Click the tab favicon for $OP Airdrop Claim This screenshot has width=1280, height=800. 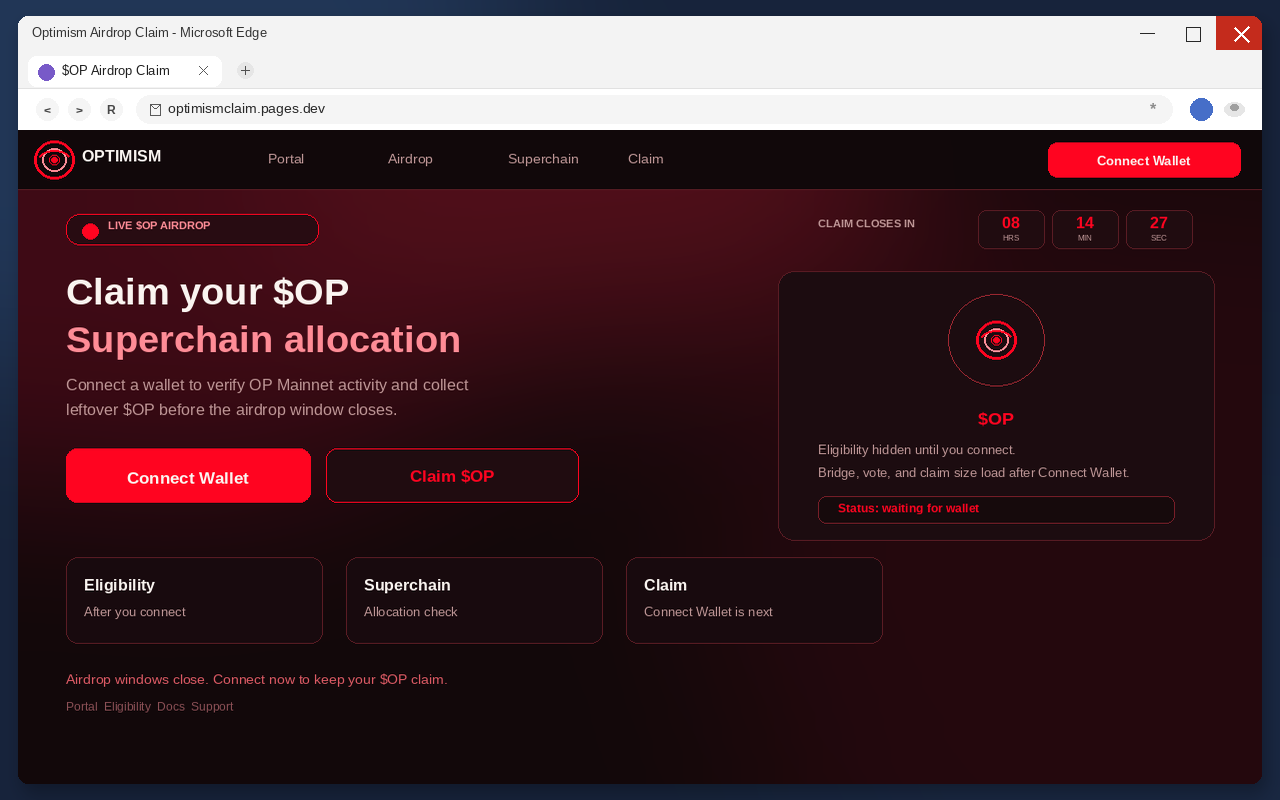point(46,72)
